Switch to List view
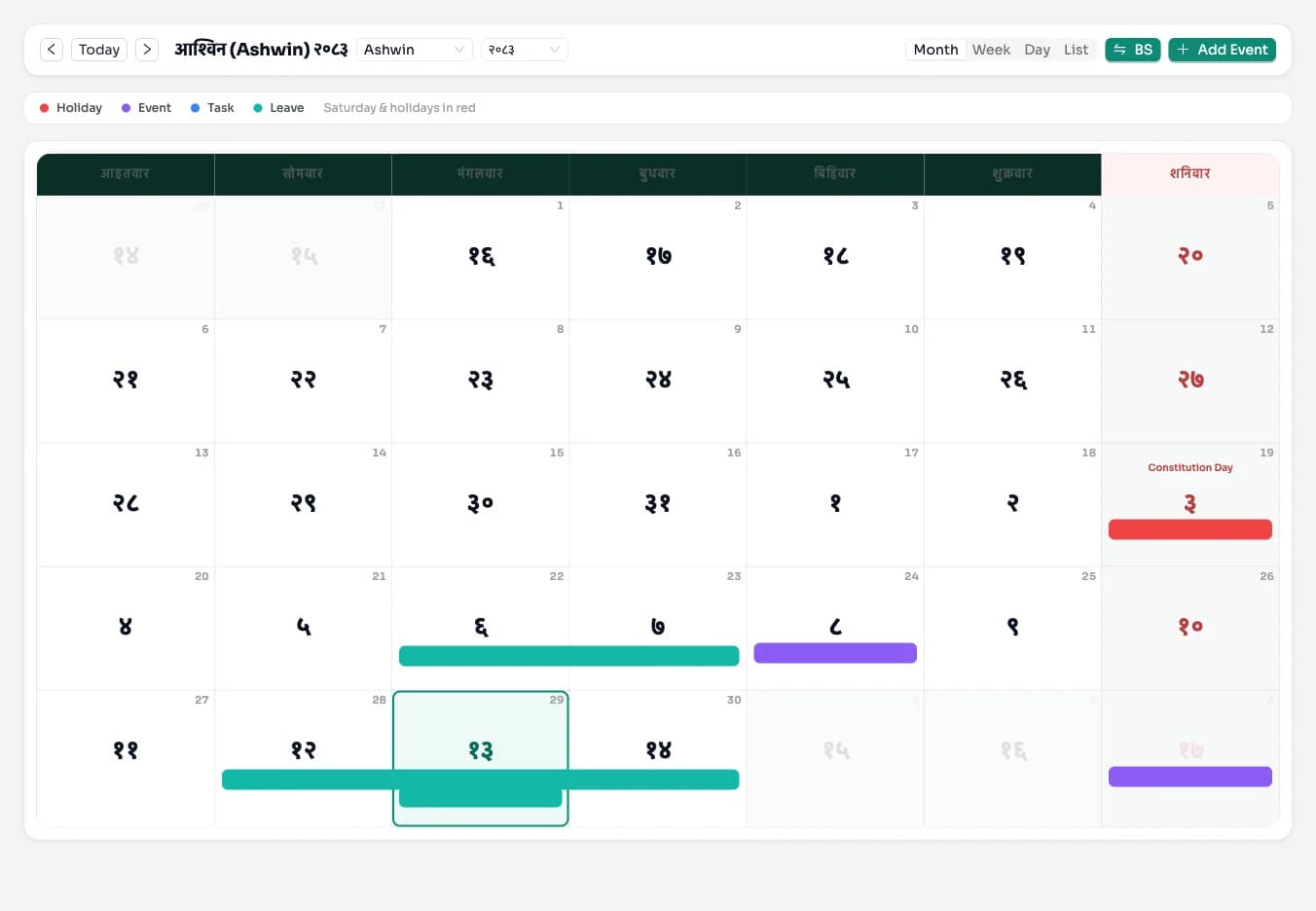Viewport: 1316px width, 911px height. 1076,50
